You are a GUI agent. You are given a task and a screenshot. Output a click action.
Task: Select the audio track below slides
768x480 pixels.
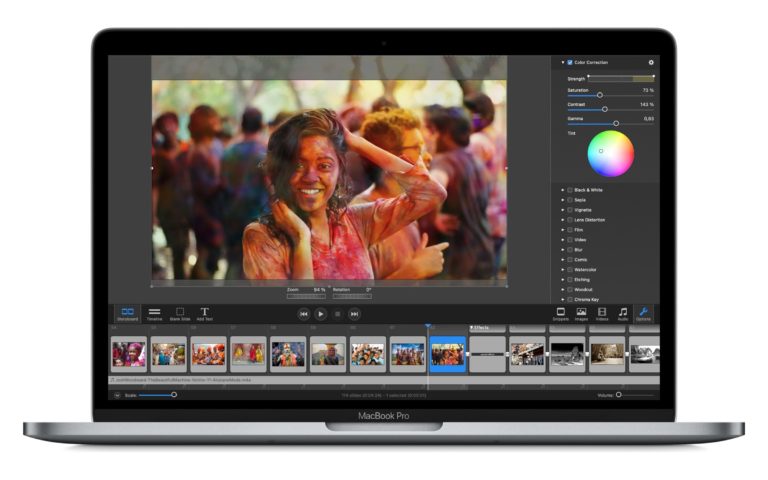pyautogui.click(x=384, y=380)
